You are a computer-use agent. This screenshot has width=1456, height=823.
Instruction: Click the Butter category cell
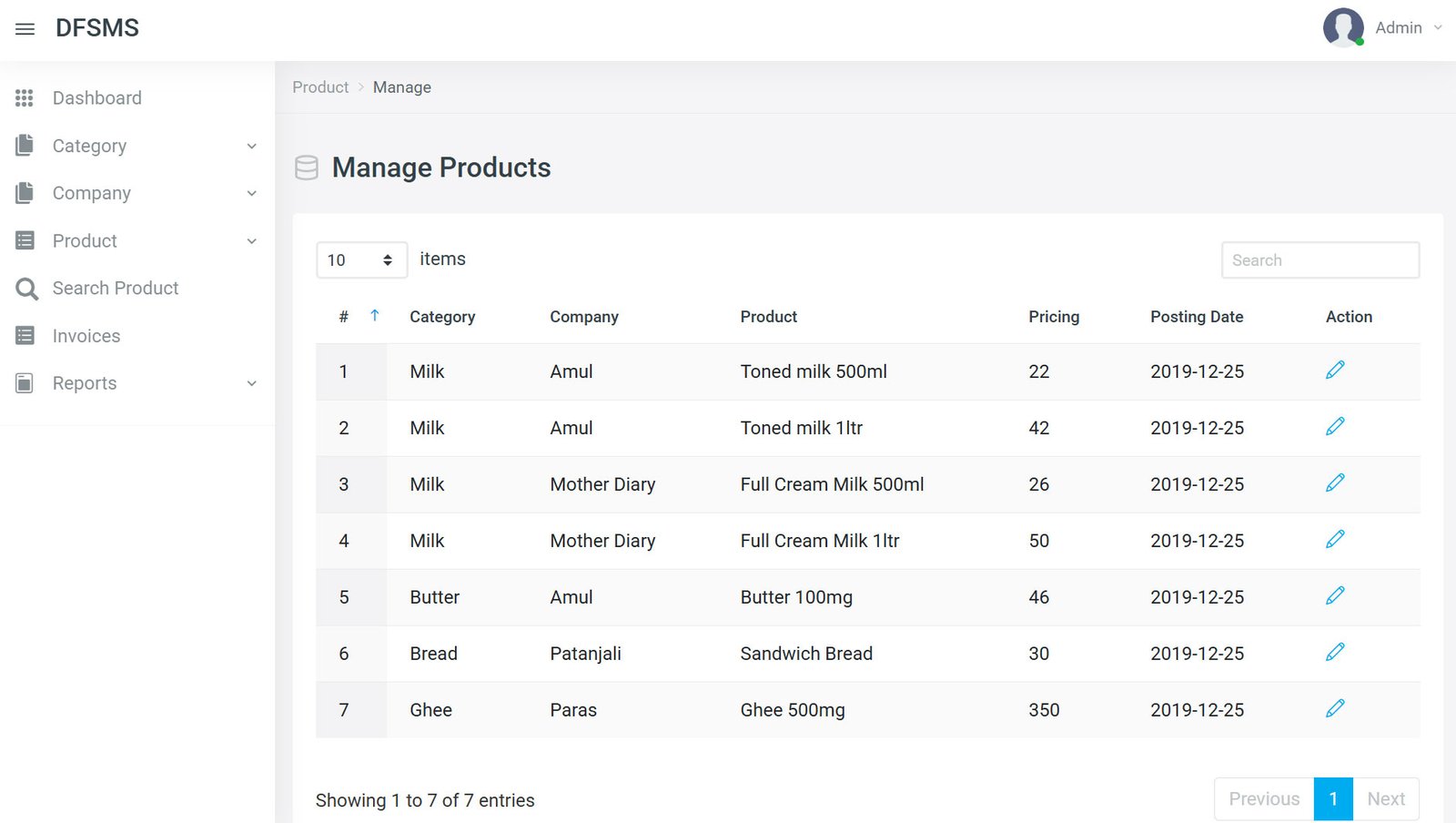(x=434, y=597)
